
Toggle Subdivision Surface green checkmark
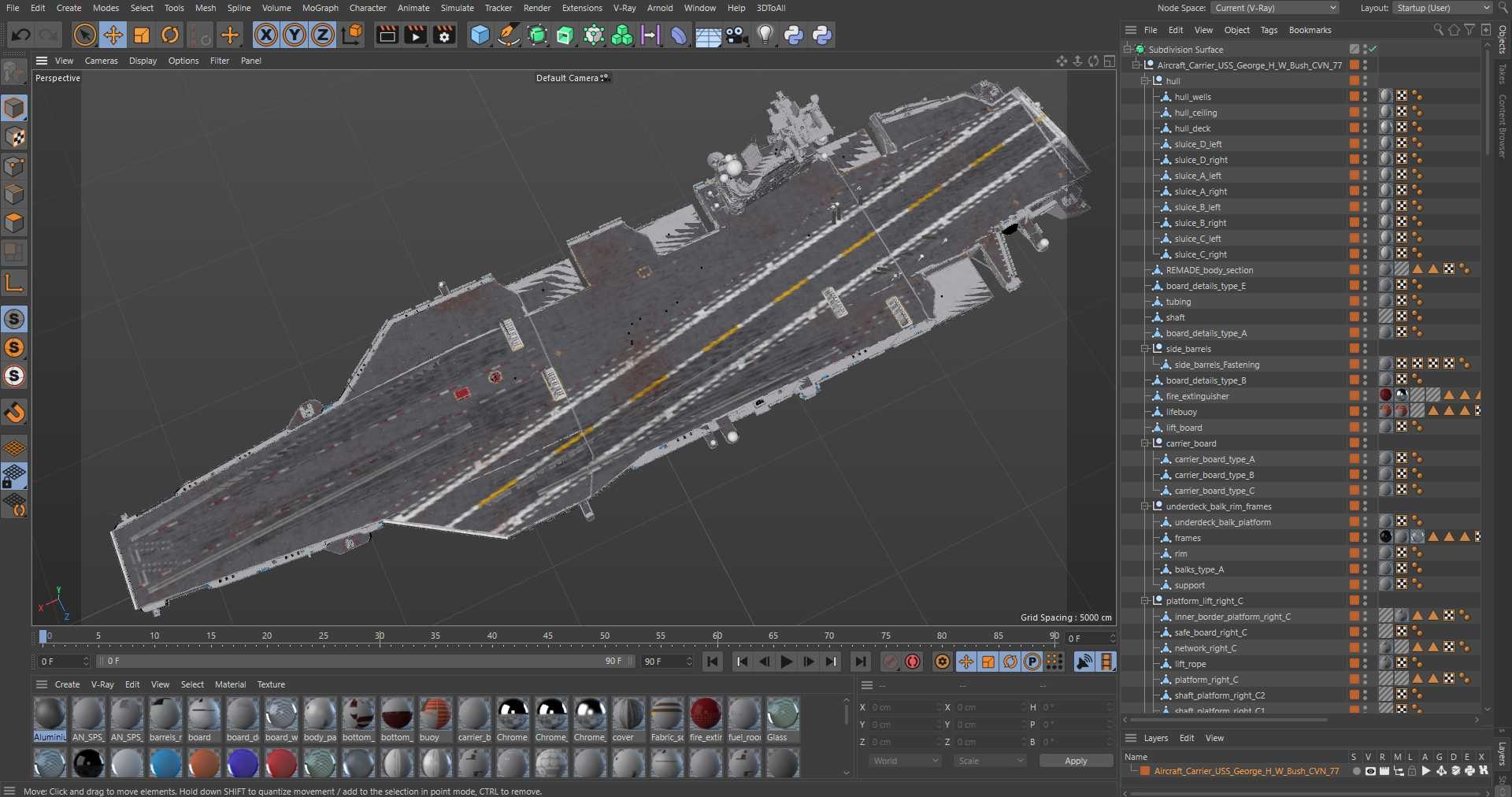pyautogui.click(x=1373, y=49)
